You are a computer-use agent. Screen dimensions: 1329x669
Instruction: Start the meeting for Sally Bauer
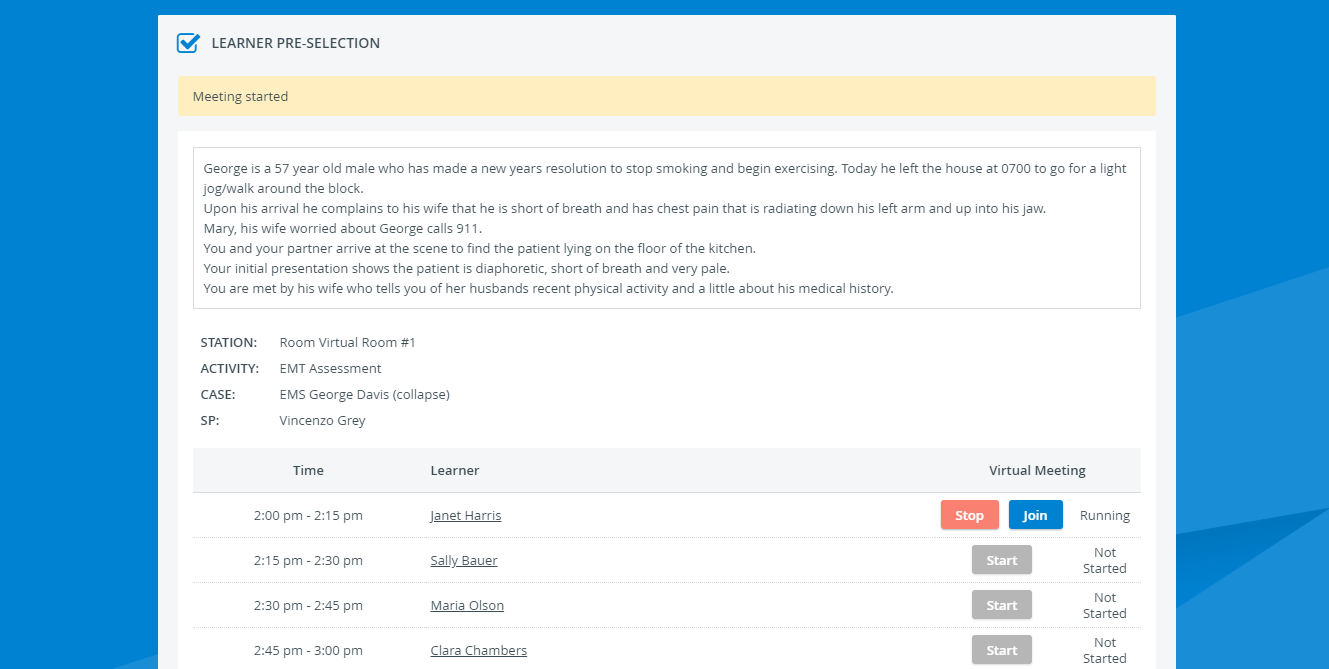point(1001,560)
